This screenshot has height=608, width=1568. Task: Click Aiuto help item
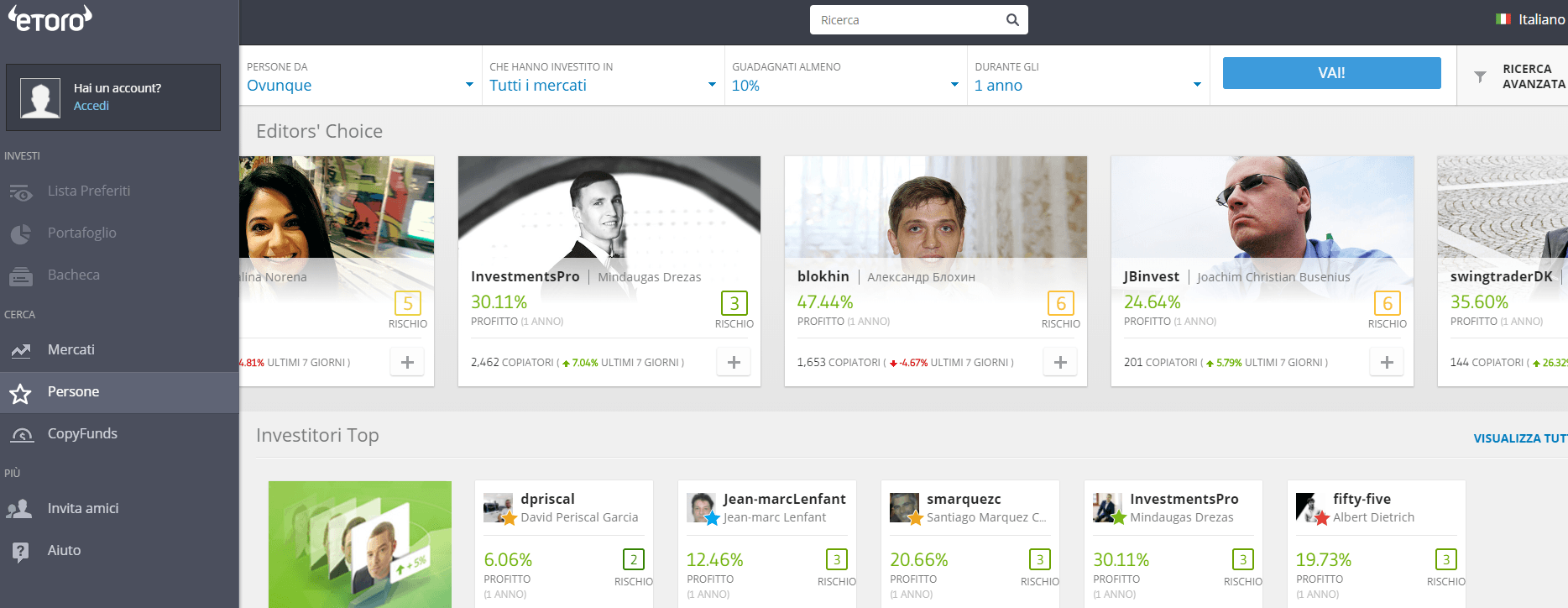click(x=119, y=551)
